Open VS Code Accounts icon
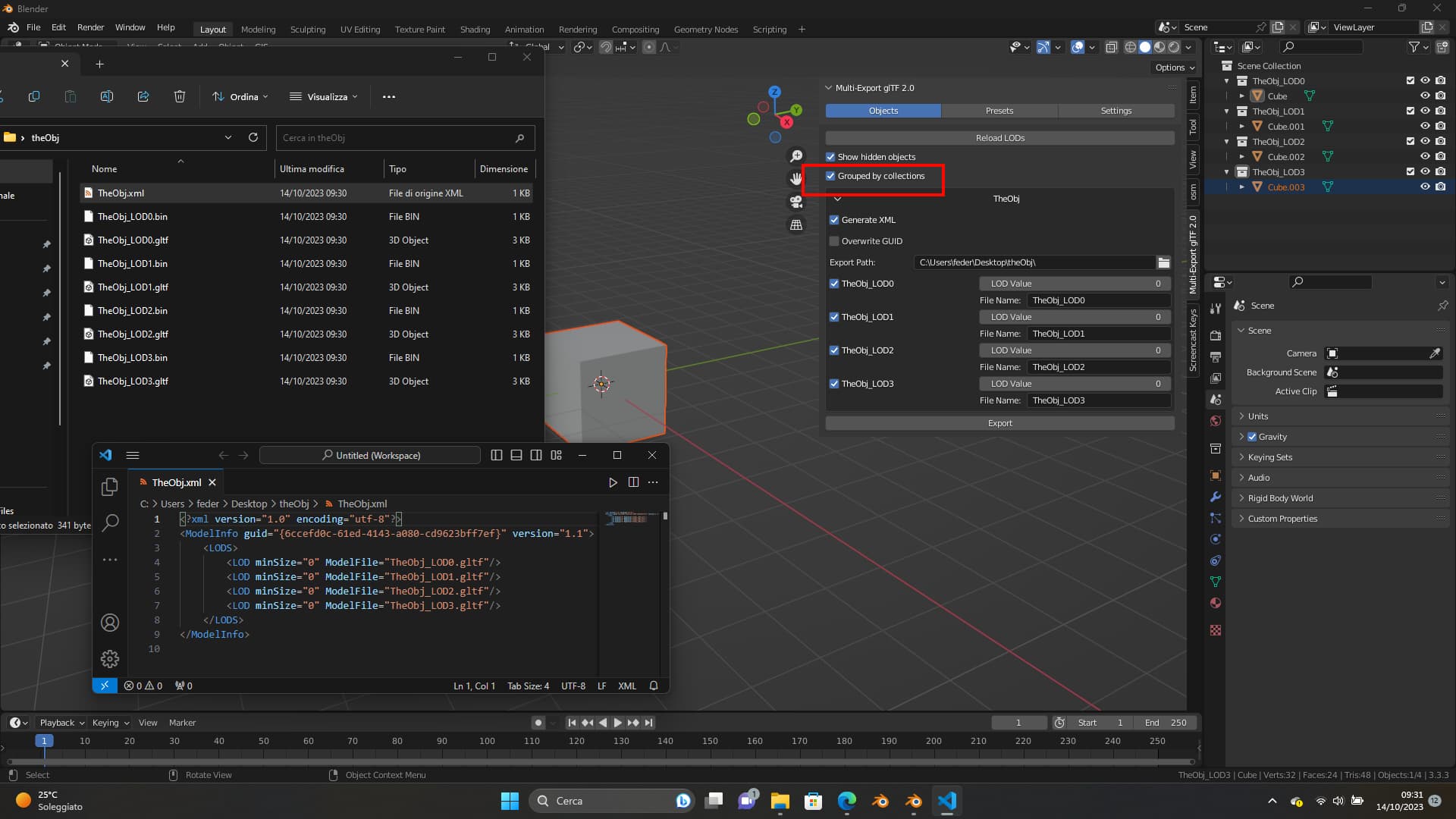Viewport: 1456px width, 819px height. 110,623
